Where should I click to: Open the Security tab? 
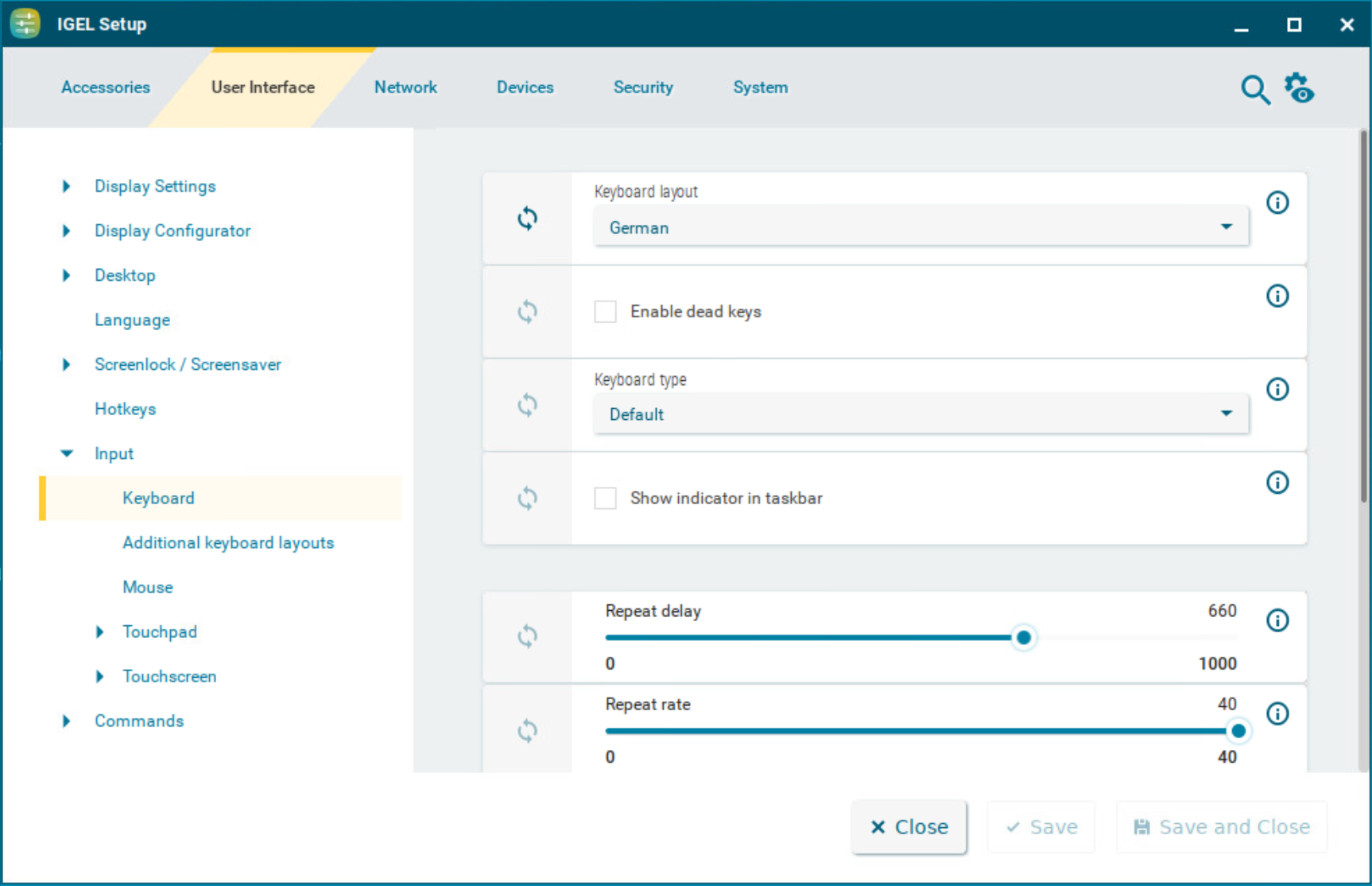tap(642, 87)
